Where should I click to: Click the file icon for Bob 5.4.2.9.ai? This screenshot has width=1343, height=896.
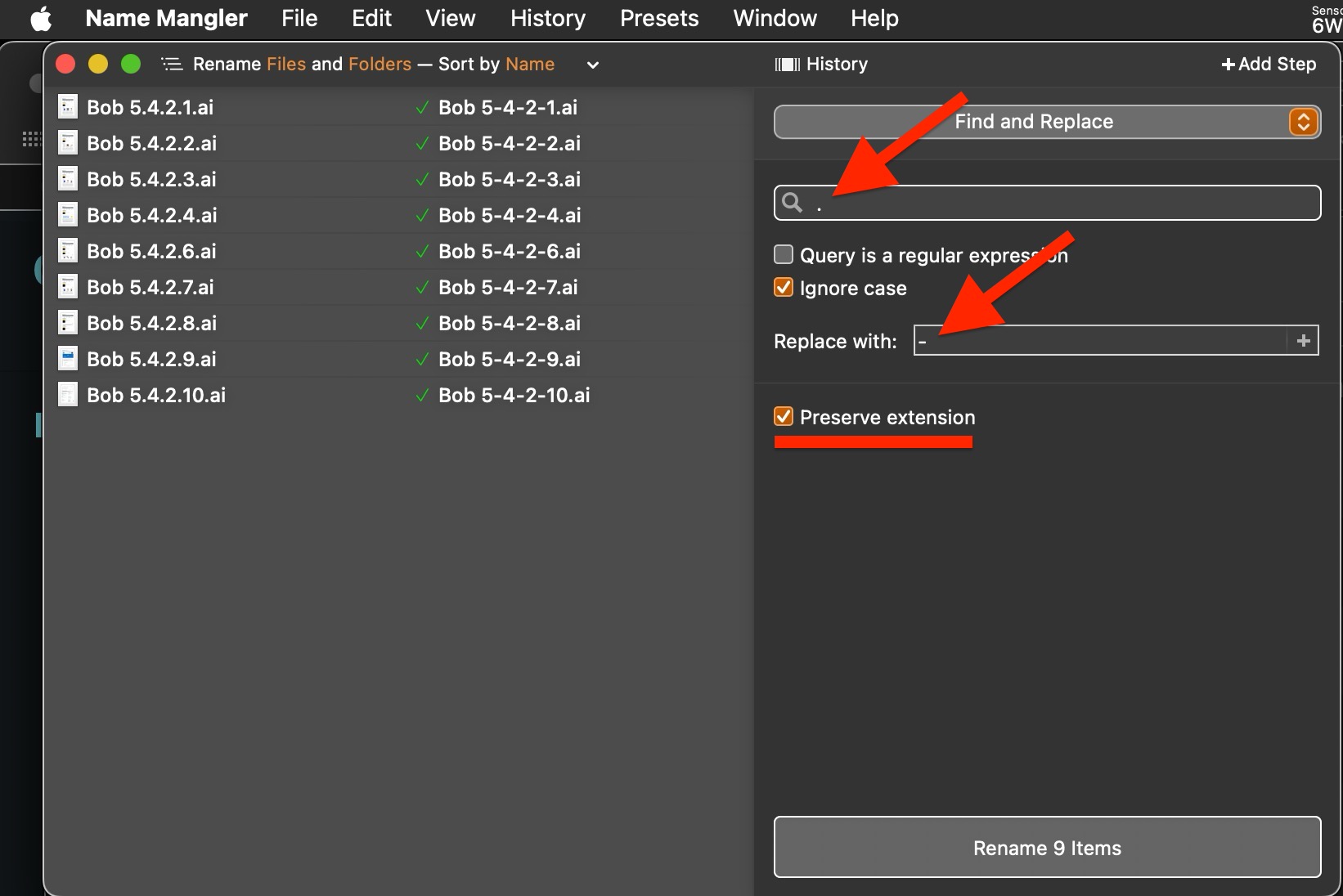[68, 359]
